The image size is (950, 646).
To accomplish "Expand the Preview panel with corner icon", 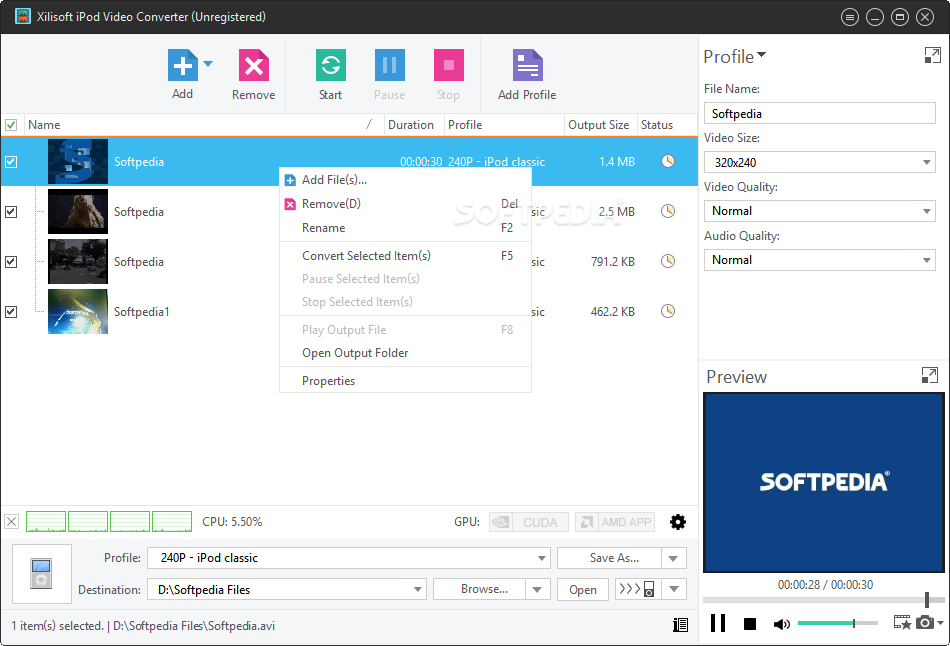I will tap(929, 375).
